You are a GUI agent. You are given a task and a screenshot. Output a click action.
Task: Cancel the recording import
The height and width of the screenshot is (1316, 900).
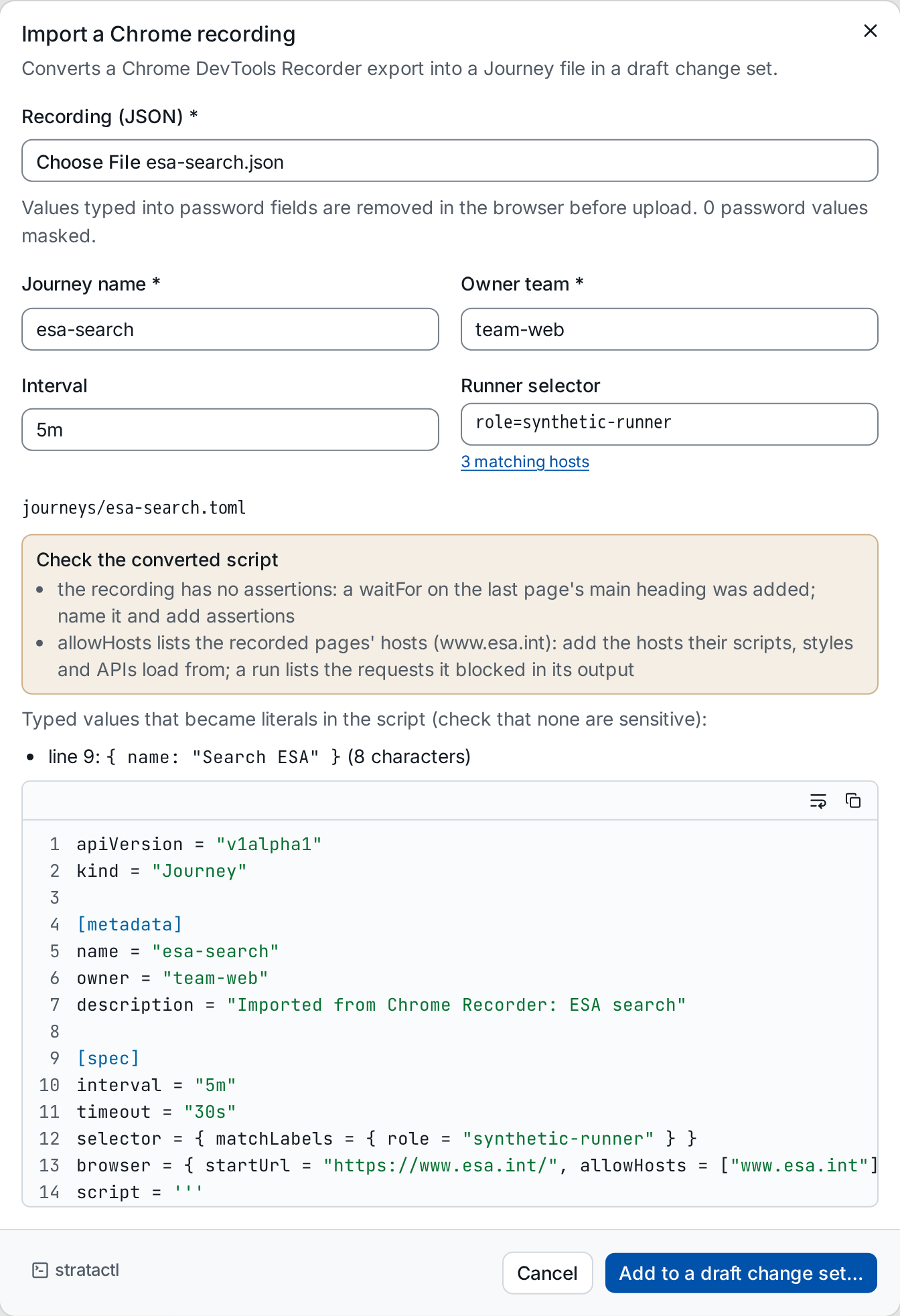pos(547,1272)
